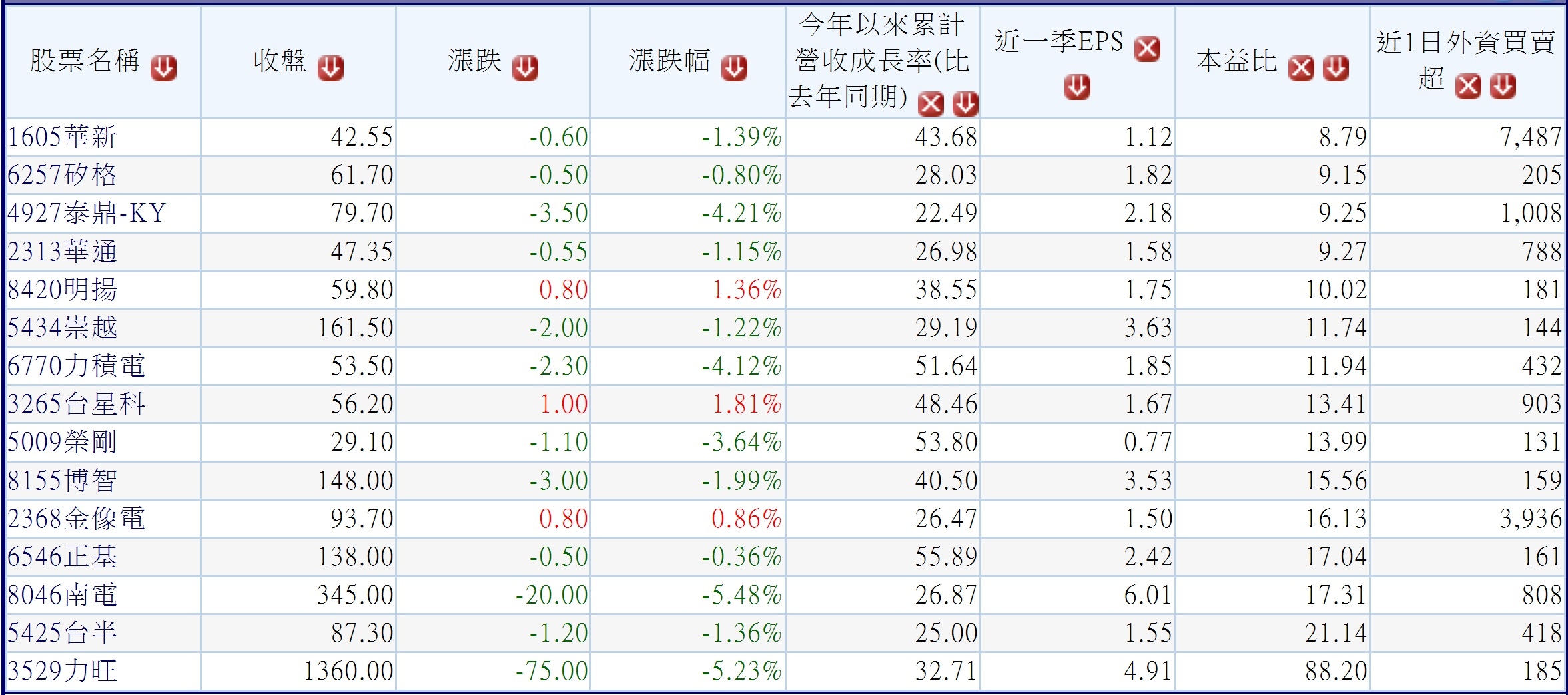
Task: Open stock 6770力積電 link
Action: click(x=76, y=366)
